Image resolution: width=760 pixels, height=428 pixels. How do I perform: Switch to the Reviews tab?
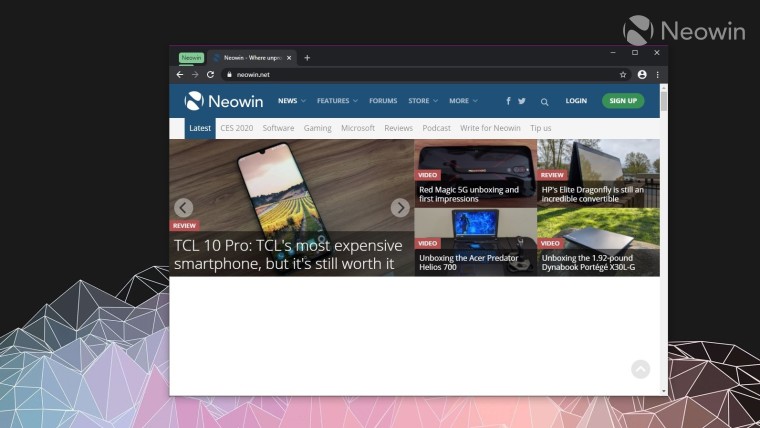(398, 128)
